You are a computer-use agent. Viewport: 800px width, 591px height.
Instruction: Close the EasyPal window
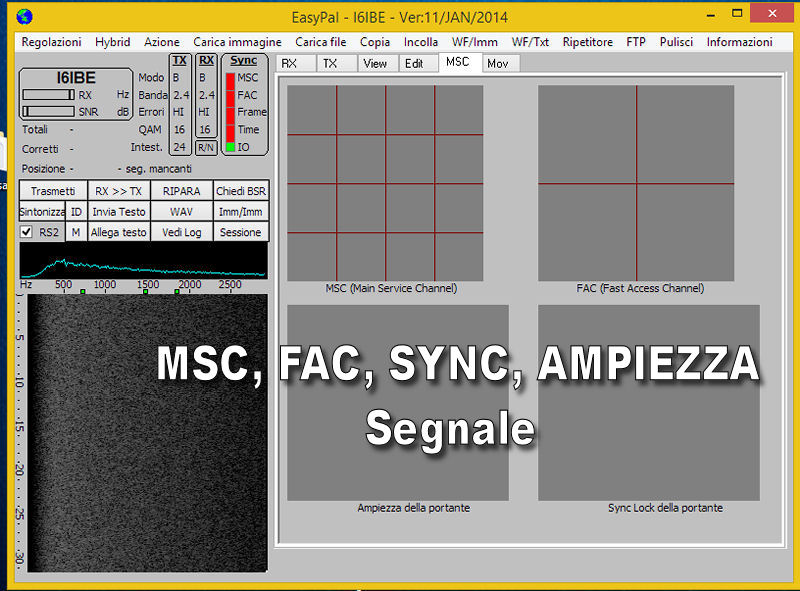[x=772, y=13]
